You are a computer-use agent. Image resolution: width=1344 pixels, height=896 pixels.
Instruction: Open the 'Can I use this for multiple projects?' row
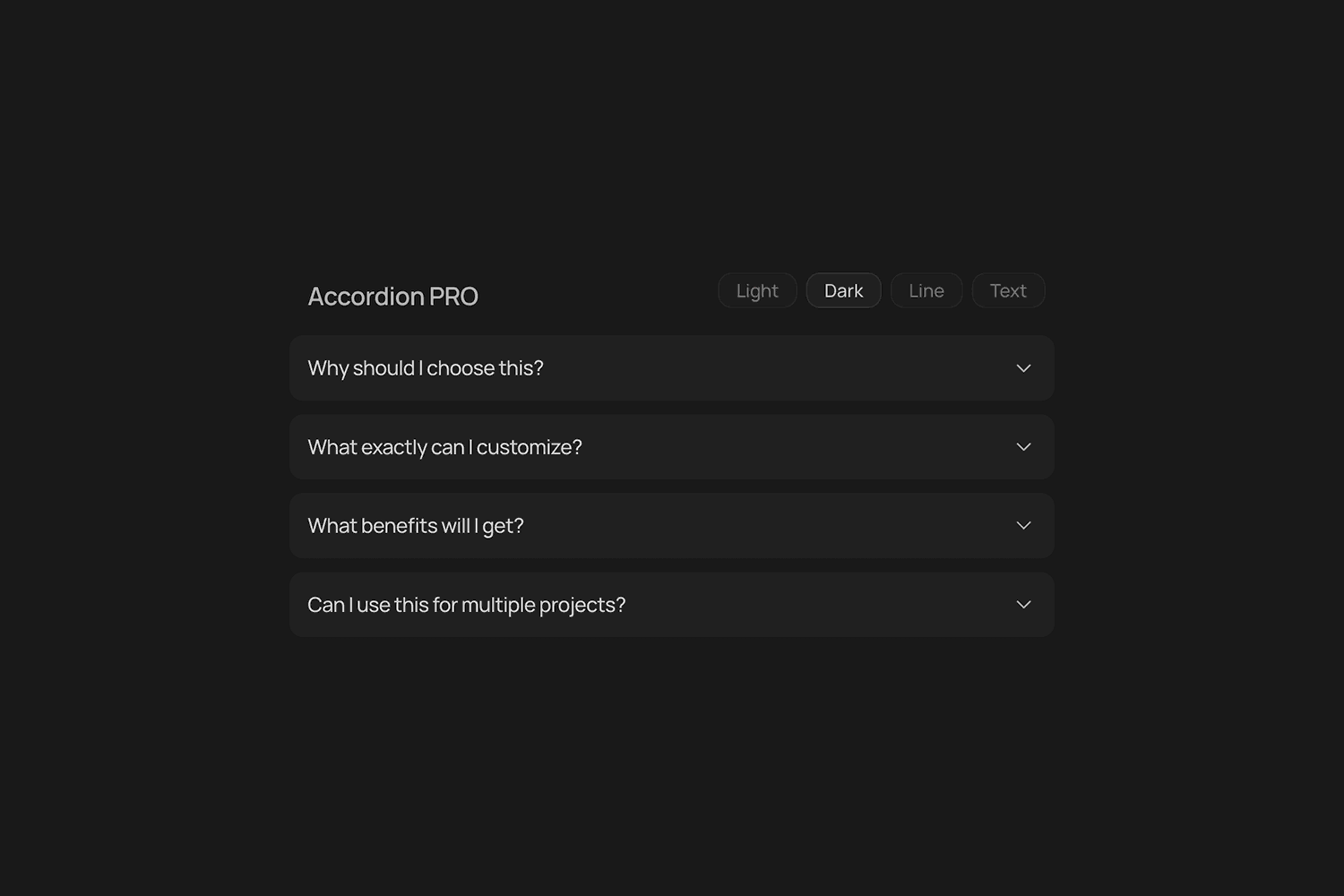pyautogui.click(x=672, y=604)
